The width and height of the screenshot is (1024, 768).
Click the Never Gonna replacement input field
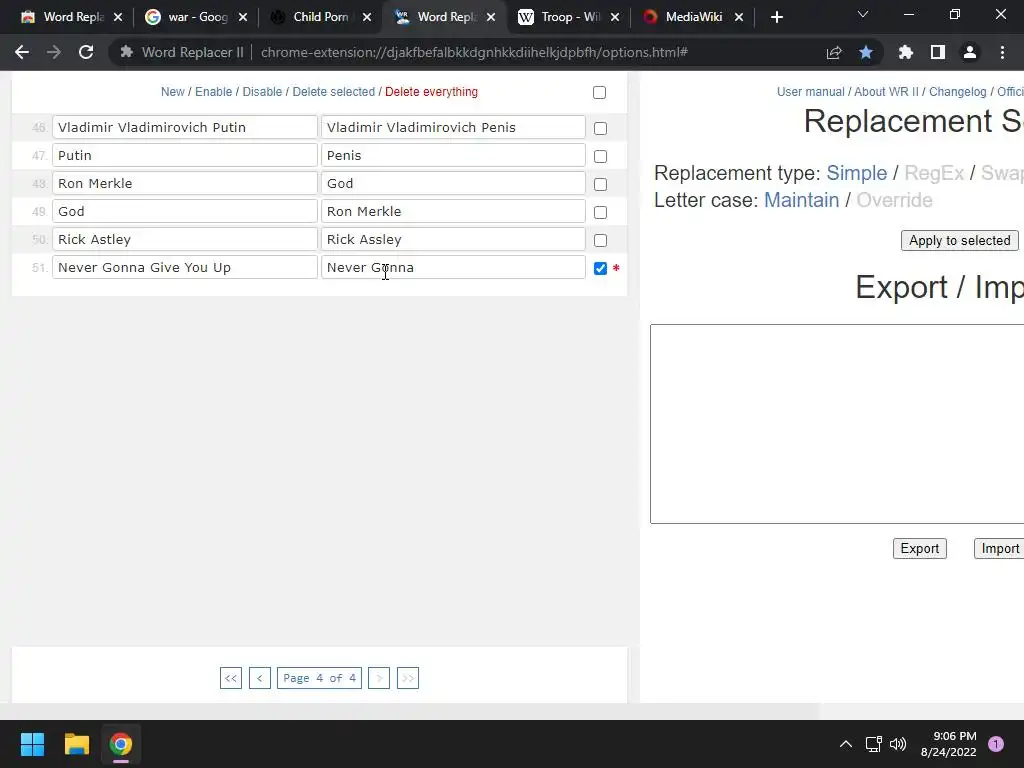(453, 268)
